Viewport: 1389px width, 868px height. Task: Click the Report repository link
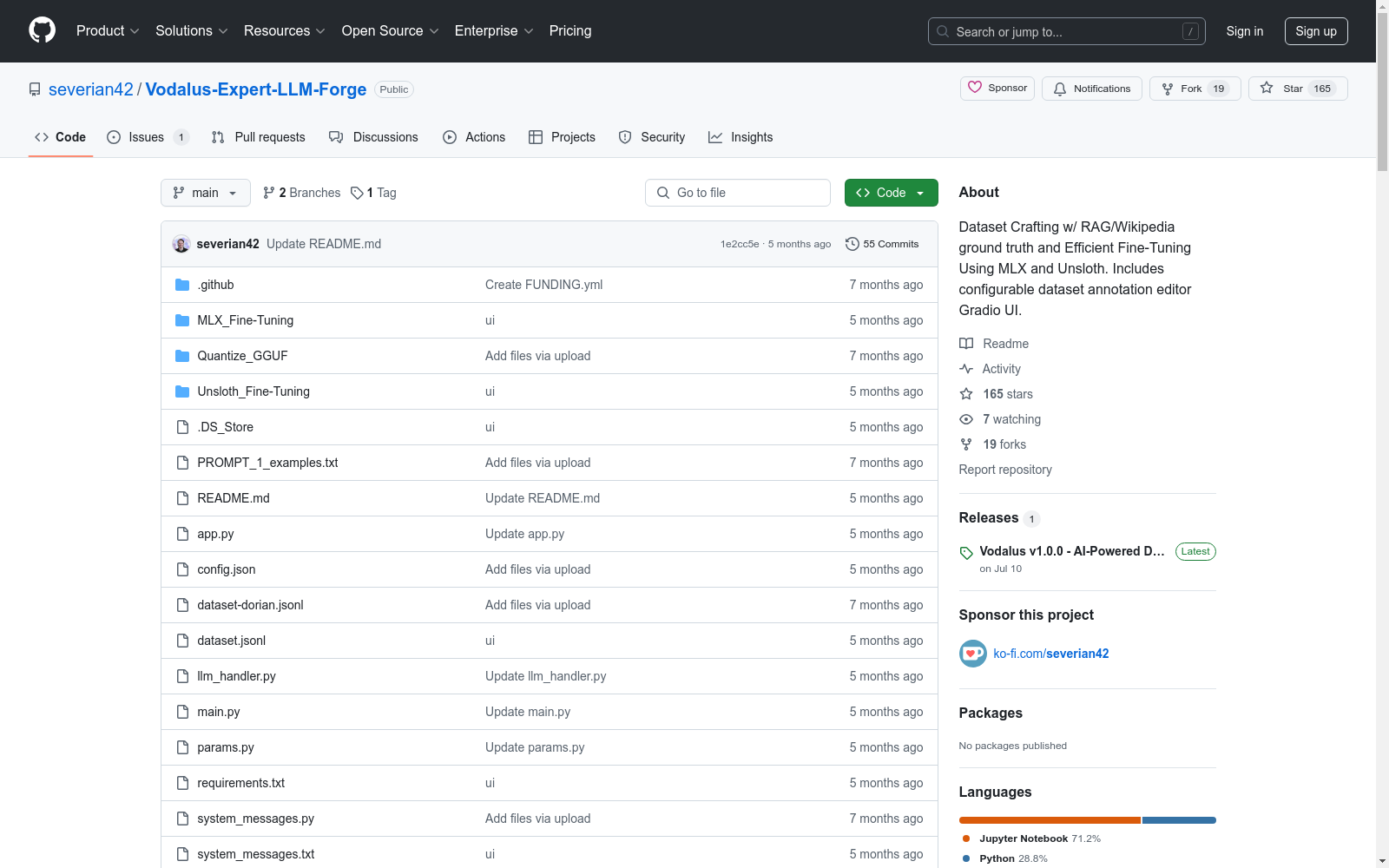click(x=1005, y=470)
